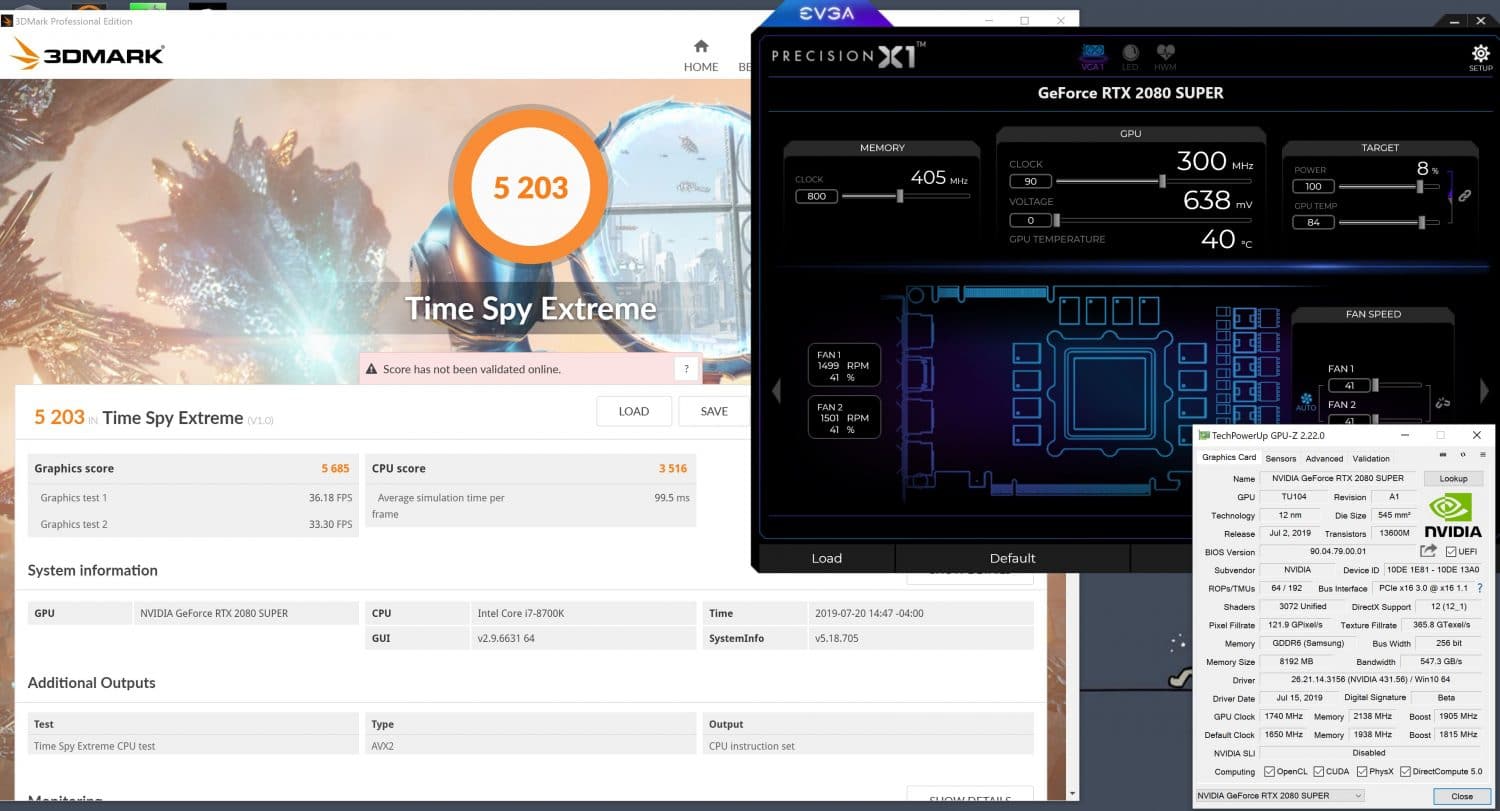Switch to the Advanced tab in GPU-Z

tap(1324, 458)
